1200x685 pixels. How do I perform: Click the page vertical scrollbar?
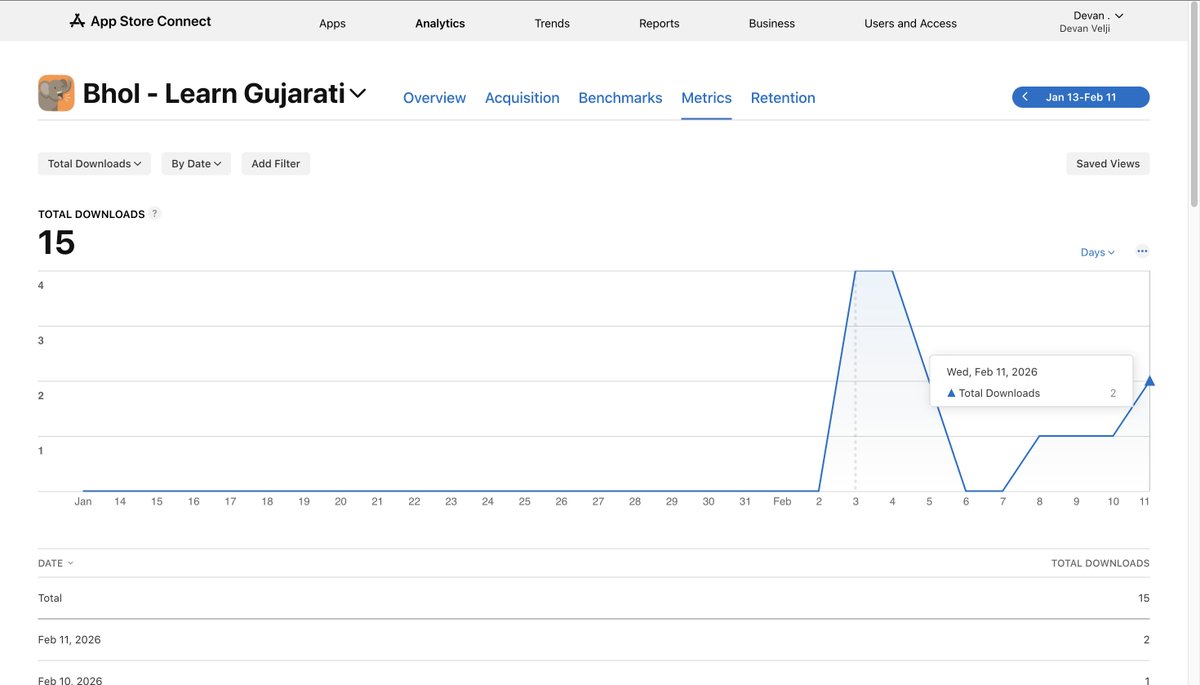[x=1194, y=105]
